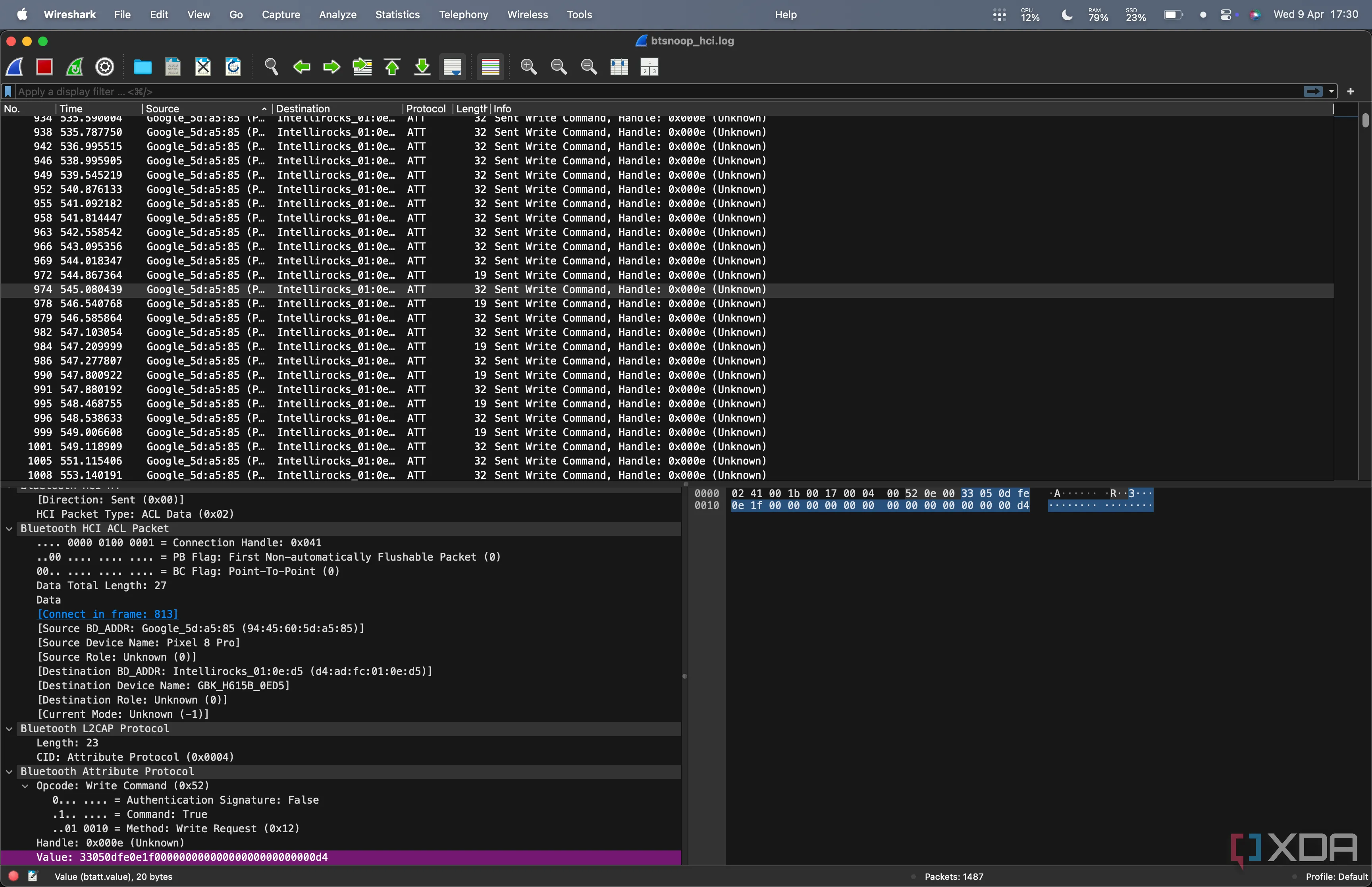Image resolution: width=1372 pixels, height=887 pixels.
Task: Open the Capture menu
Action: pos(281,15)
